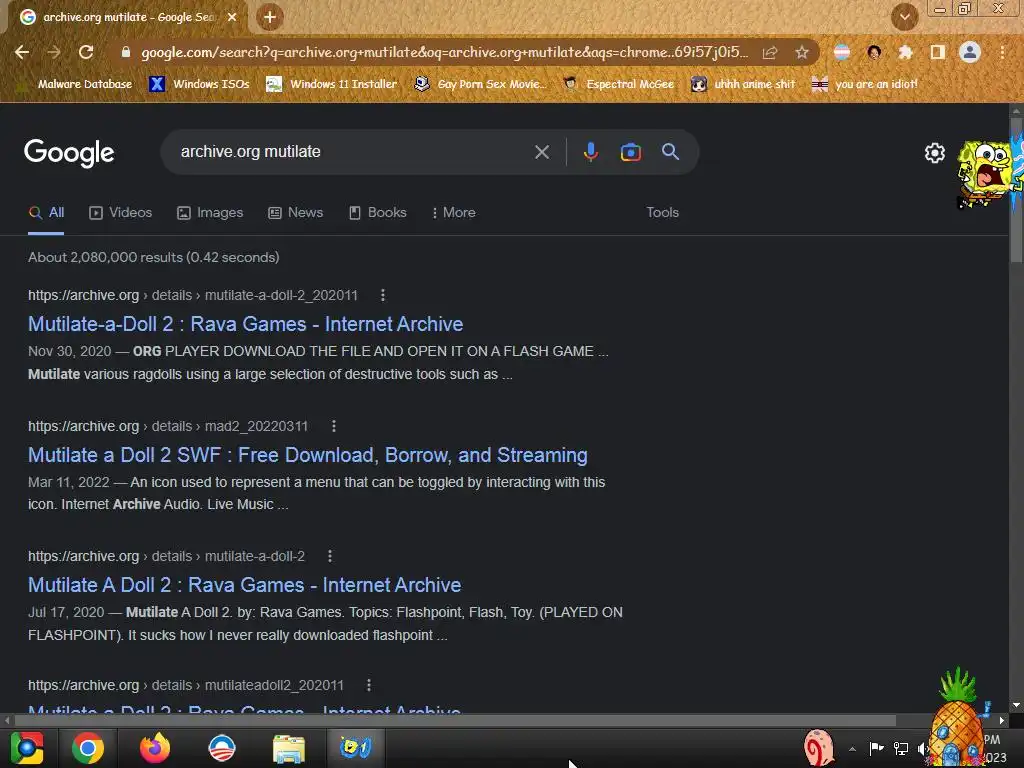This screenshot has width=1024, height=768.
Task: Switch to the News tab
Action: [x=296, y=213]
